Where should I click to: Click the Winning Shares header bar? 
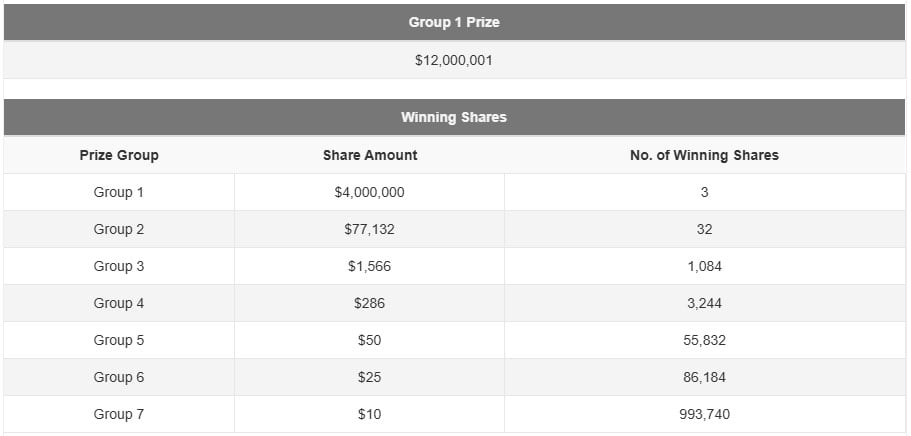(454, 117)
